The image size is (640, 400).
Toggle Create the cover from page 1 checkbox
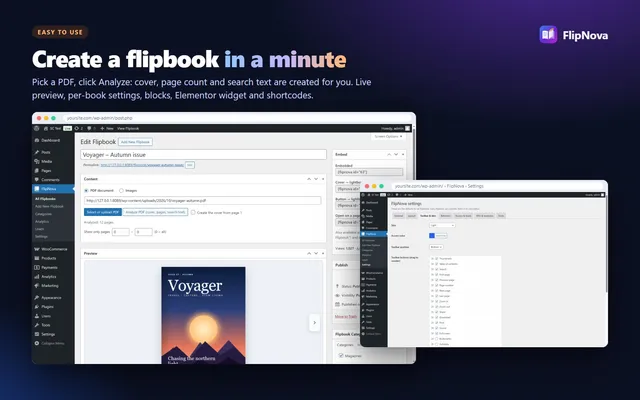193,212
